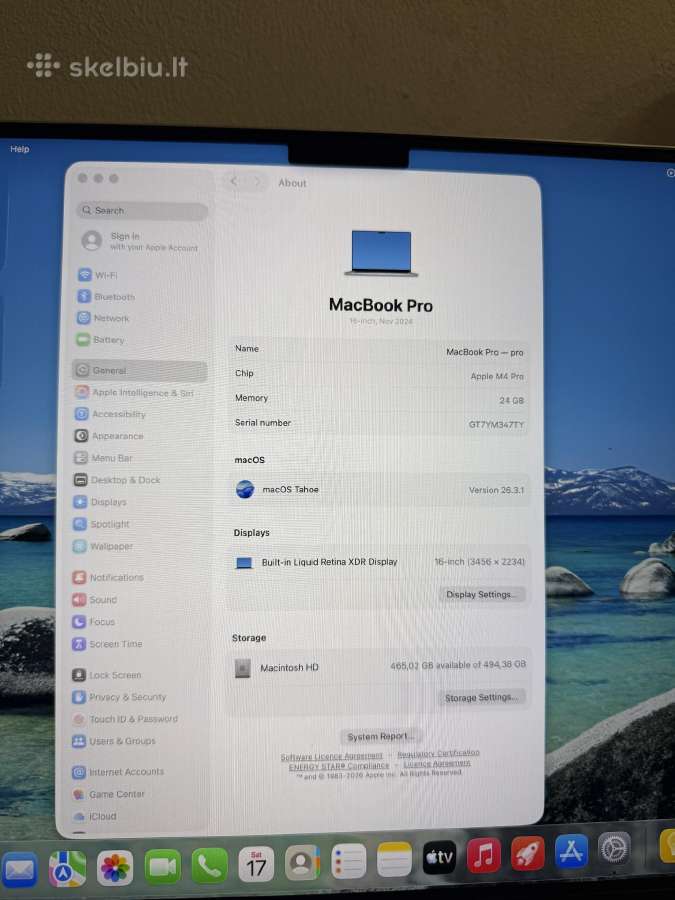Select Privacy & Security
675x900 pixels.
(x=119, y=697)
